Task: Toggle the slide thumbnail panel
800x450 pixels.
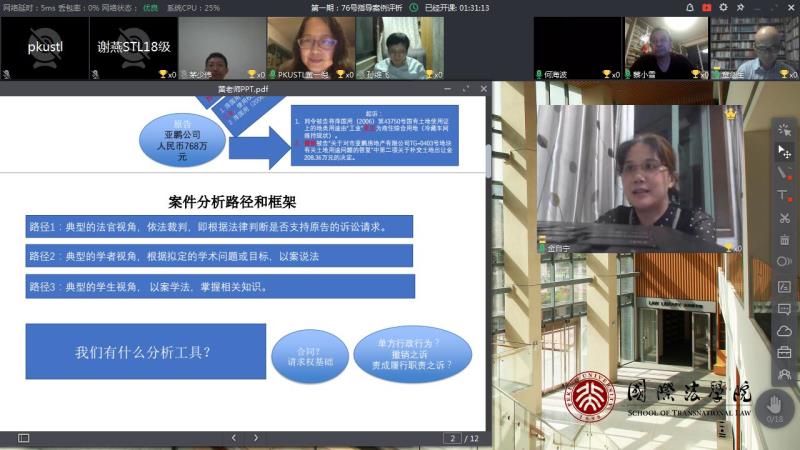Action: click(23, 438)
